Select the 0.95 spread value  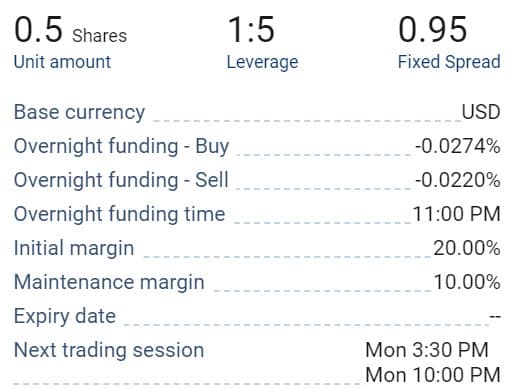pyautogui.click(x=433, y=30)
